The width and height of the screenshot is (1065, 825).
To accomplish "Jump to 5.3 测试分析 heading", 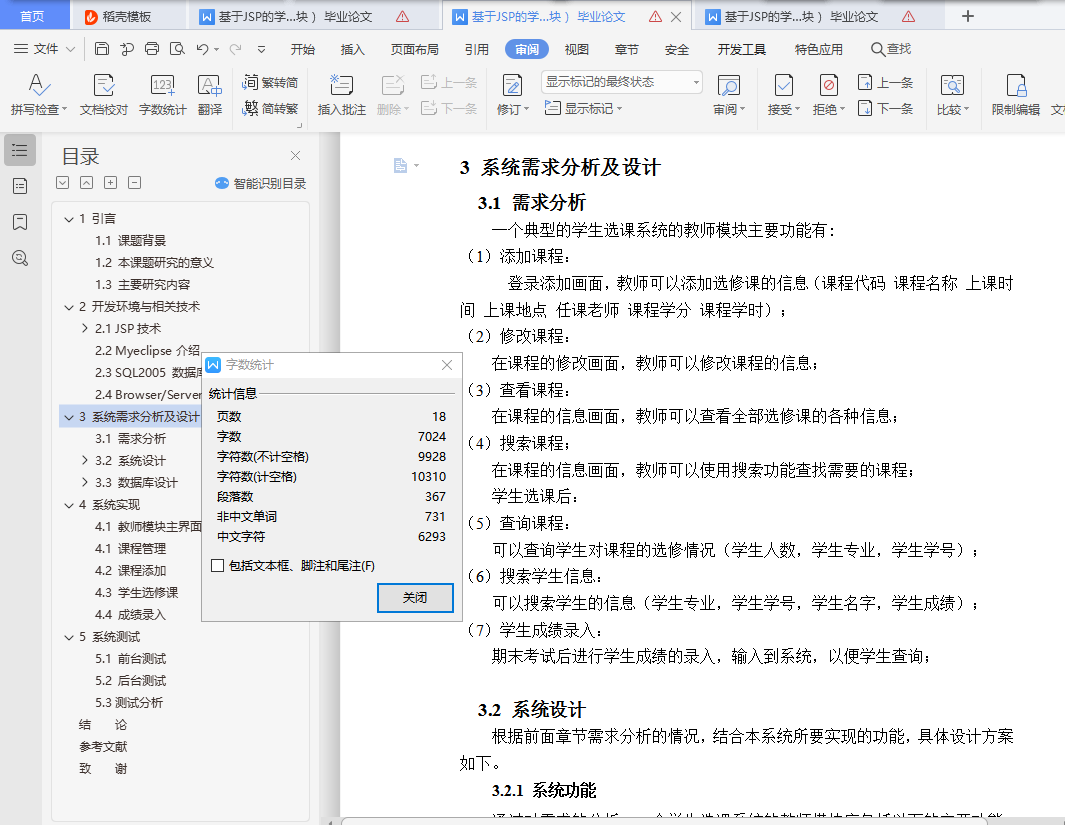I will (129, 703).
